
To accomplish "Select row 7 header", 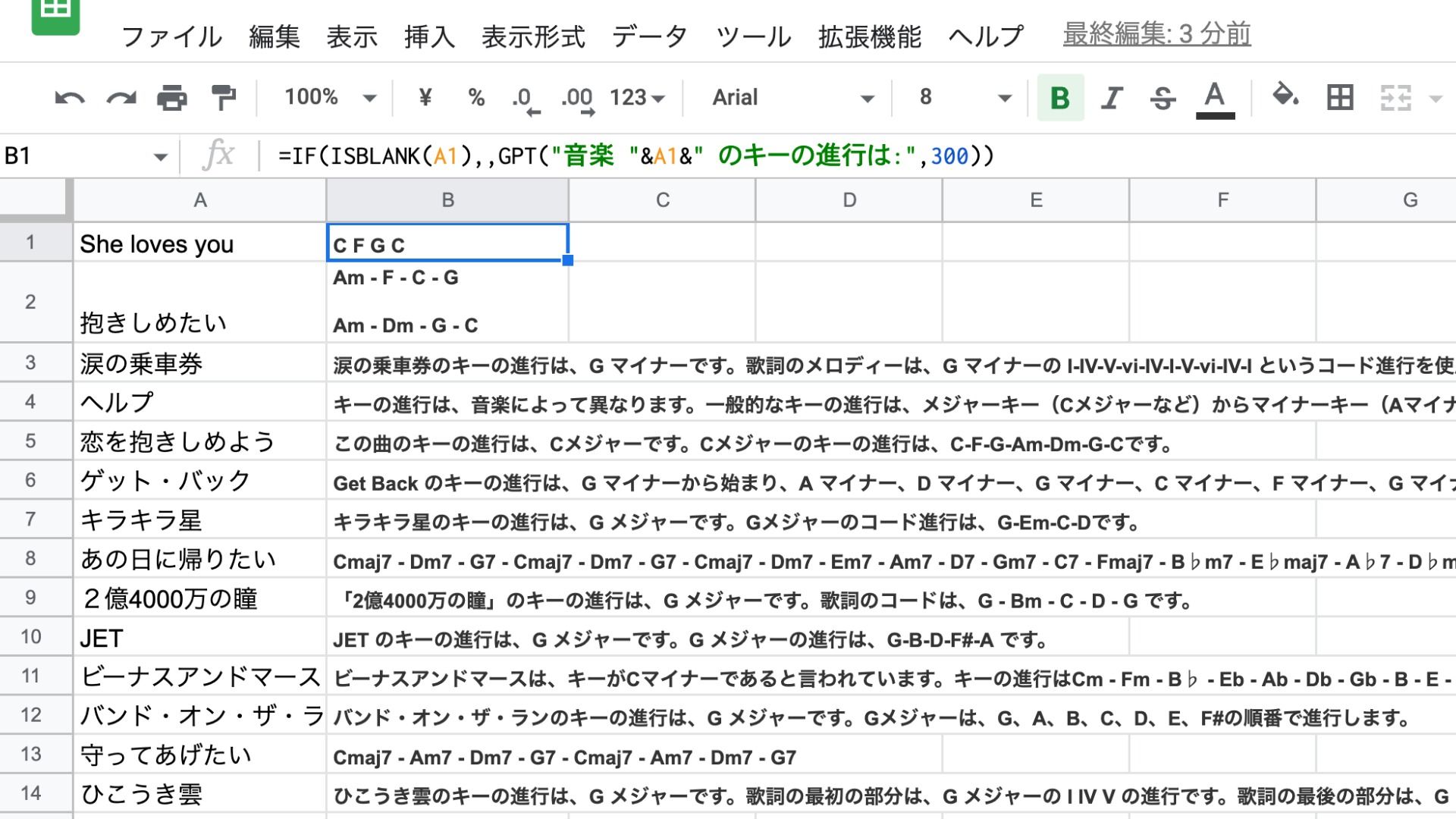I will 30,519.
